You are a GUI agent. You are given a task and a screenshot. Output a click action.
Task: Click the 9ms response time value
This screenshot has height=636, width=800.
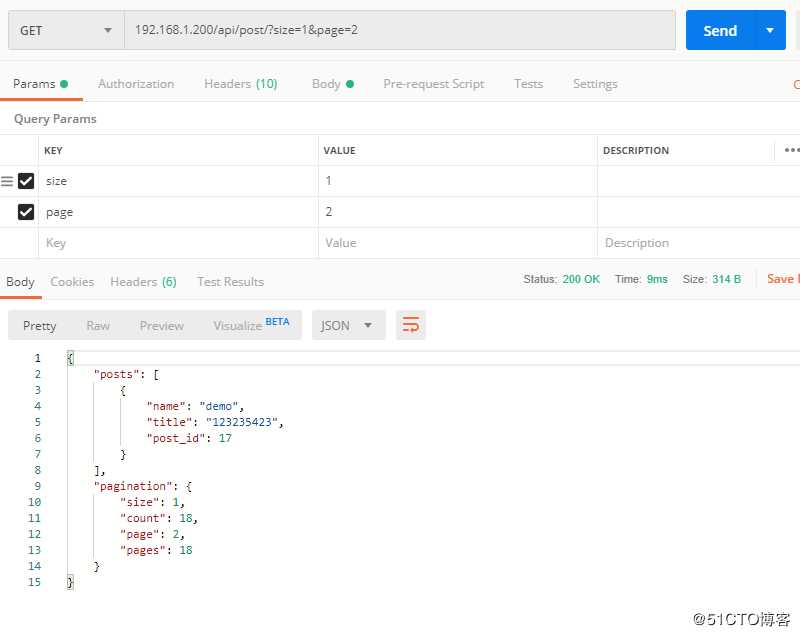[657, 279]
